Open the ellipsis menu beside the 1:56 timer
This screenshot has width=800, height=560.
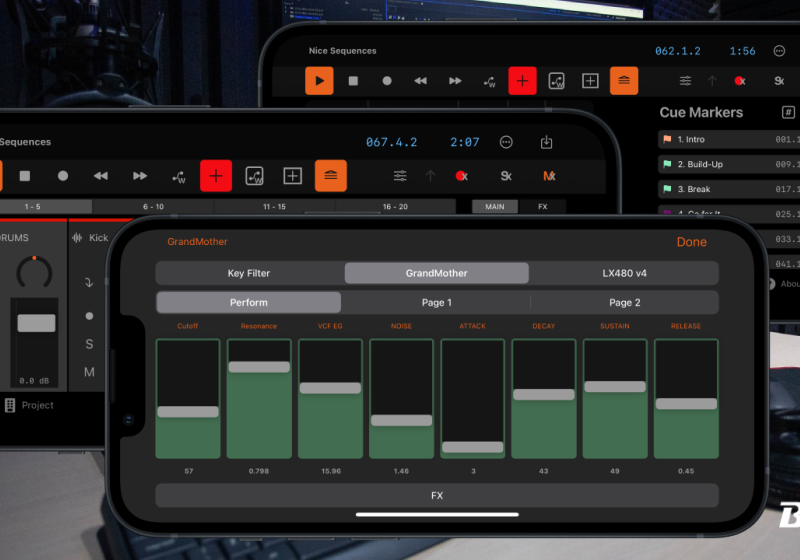(x=779, y=51)
